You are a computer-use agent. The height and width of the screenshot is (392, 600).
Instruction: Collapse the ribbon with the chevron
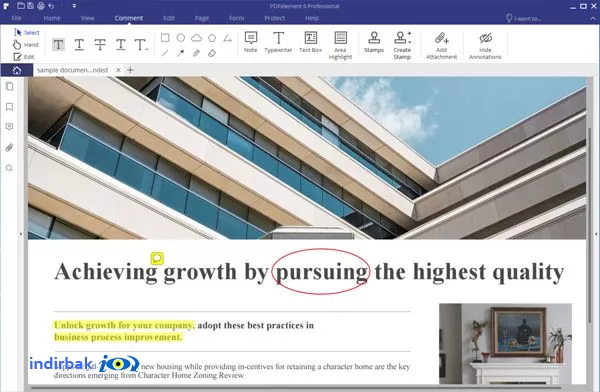(x=593, y=18)
